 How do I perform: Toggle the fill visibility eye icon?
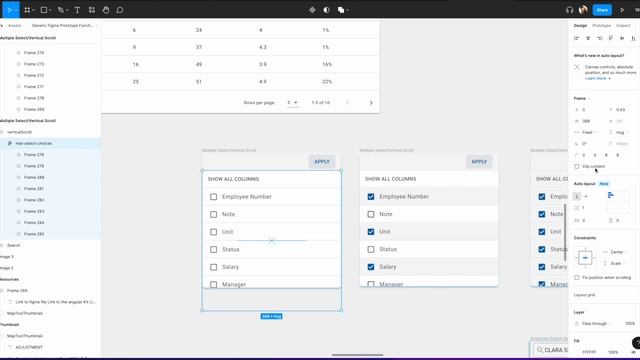pos(633,352)
